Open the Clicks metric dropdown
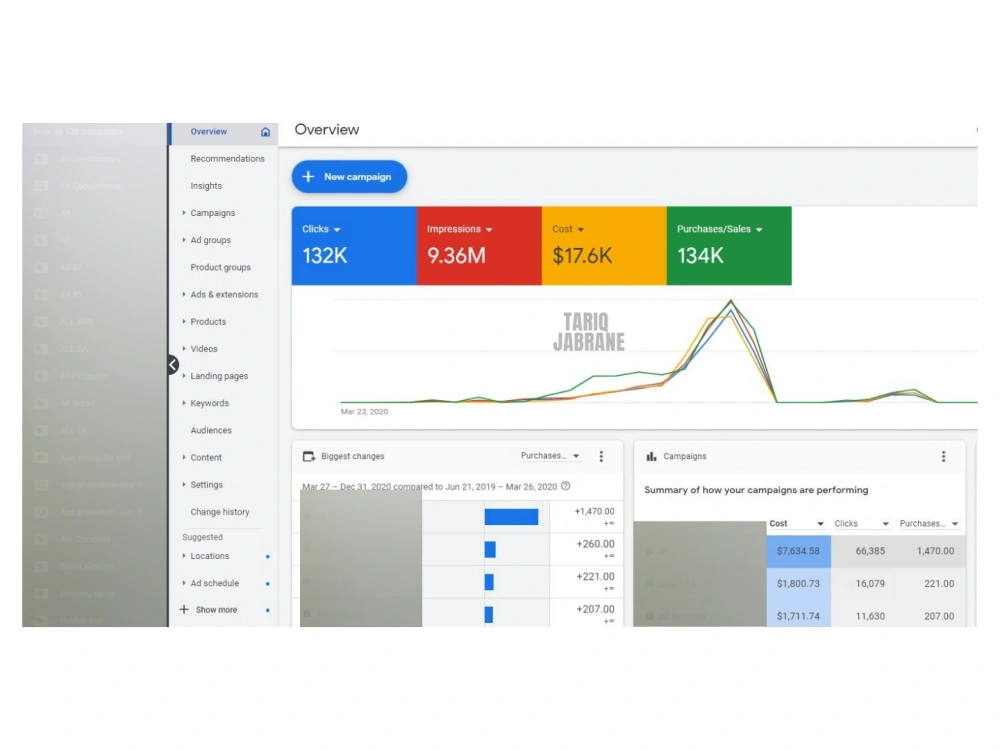 (x=337, y=230)
